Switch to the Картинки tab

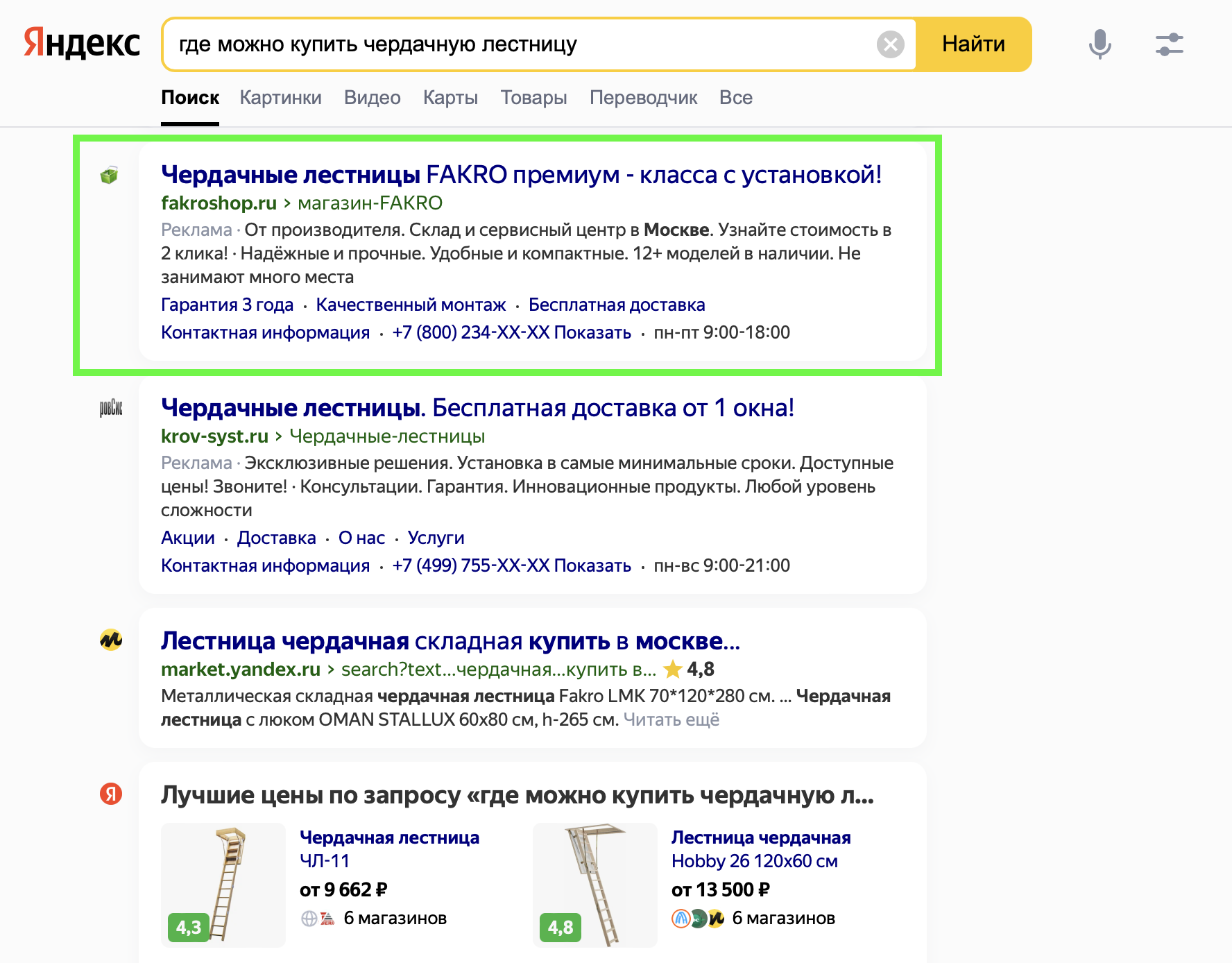click(280, 97)
